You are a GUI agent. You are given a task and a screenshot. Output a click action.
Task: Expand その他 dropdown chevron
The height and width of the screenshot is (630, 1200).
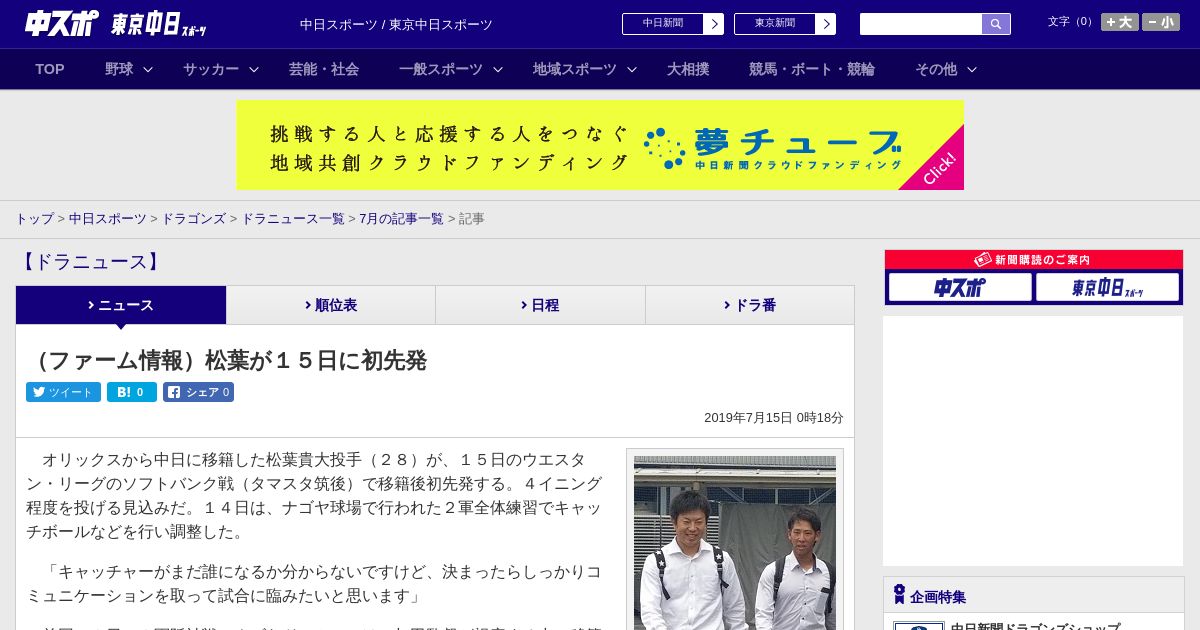pos(972,69)
